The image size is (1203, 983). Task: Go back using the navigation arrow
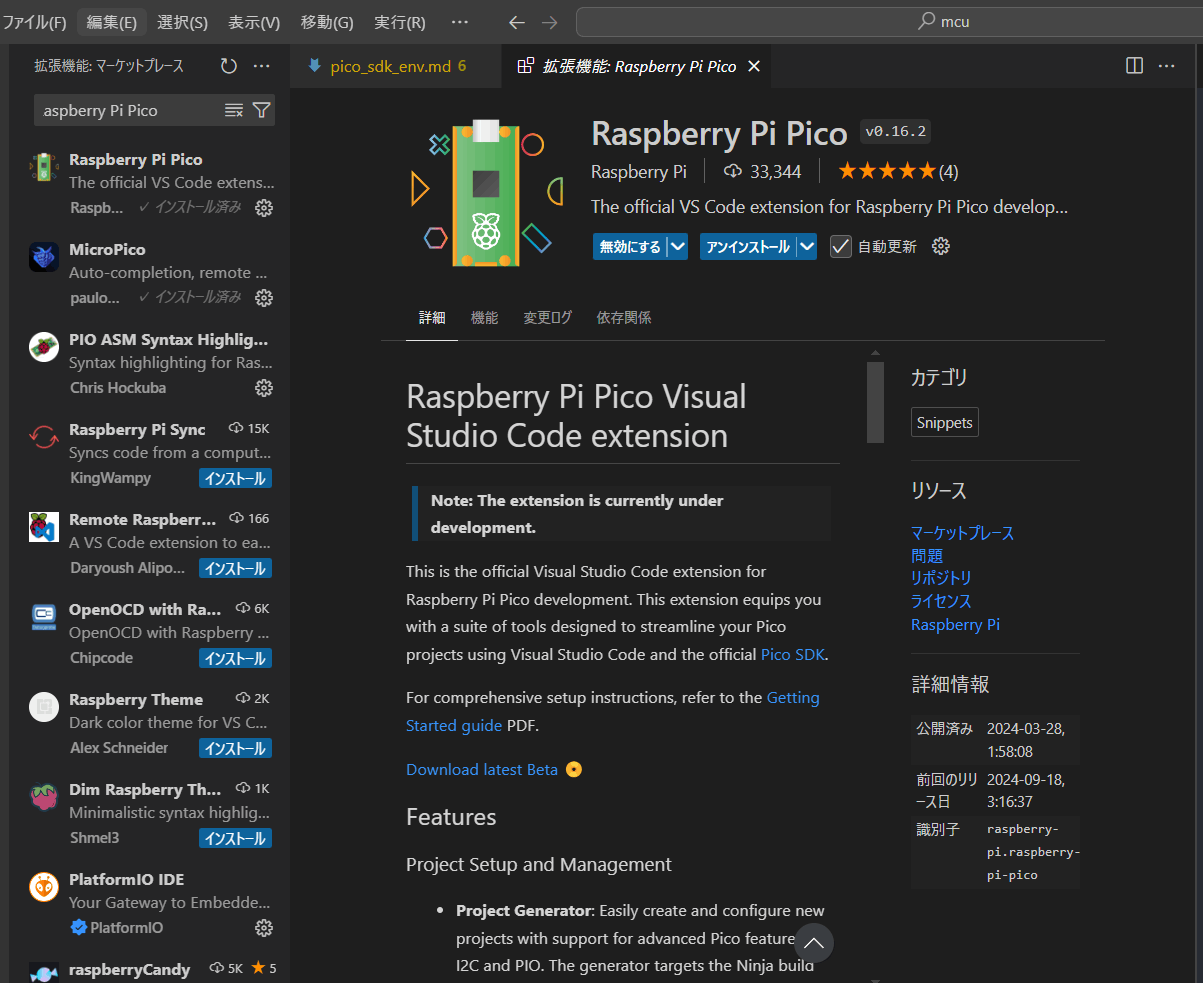516,22
